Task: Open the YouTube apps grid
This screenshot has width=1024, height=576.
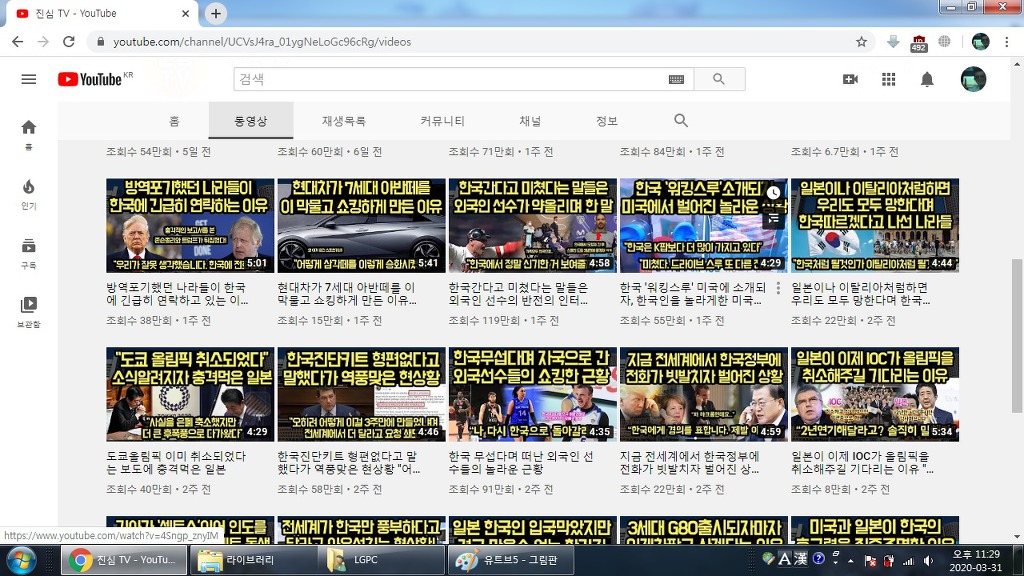Action: 888,80
